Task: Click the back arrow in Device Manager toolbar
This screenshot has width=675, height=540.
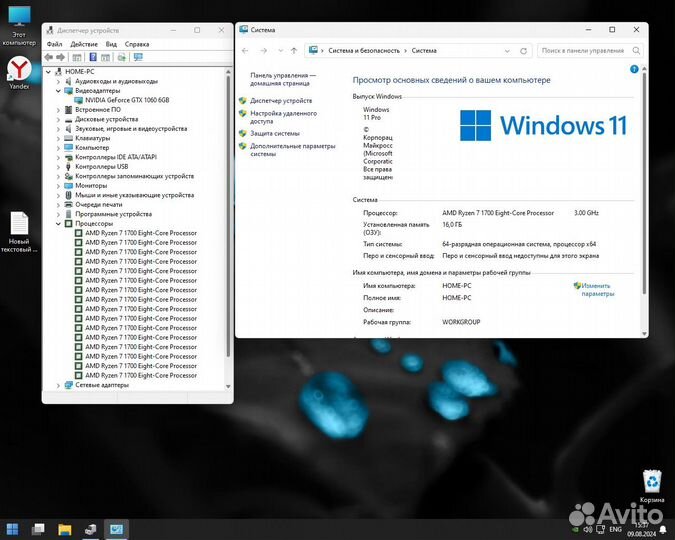Action: pos(50,56)
